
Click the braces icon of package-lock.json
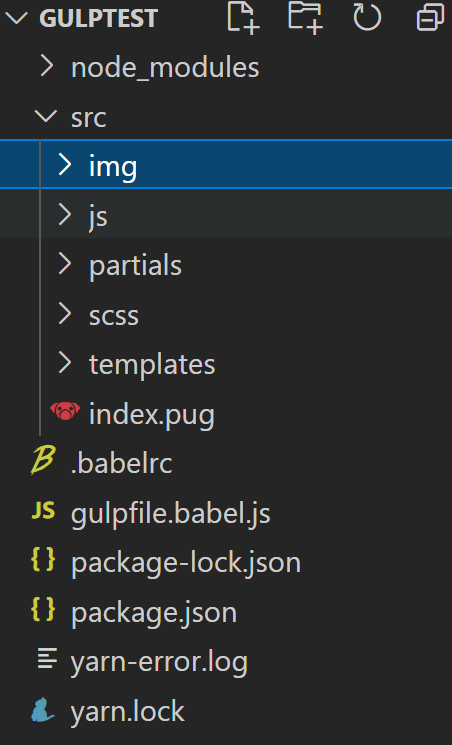pos(43,560)
